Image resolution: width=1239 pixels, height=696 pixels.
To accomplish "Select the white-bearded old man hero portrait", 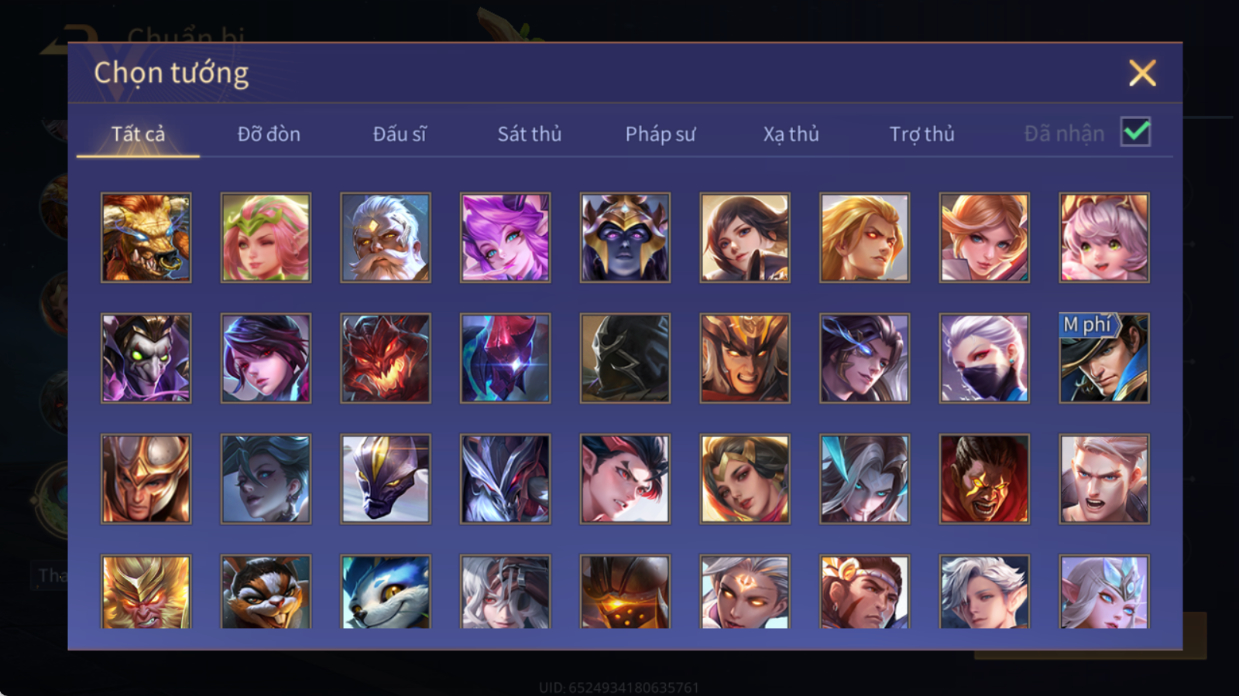I will point(385,238).
